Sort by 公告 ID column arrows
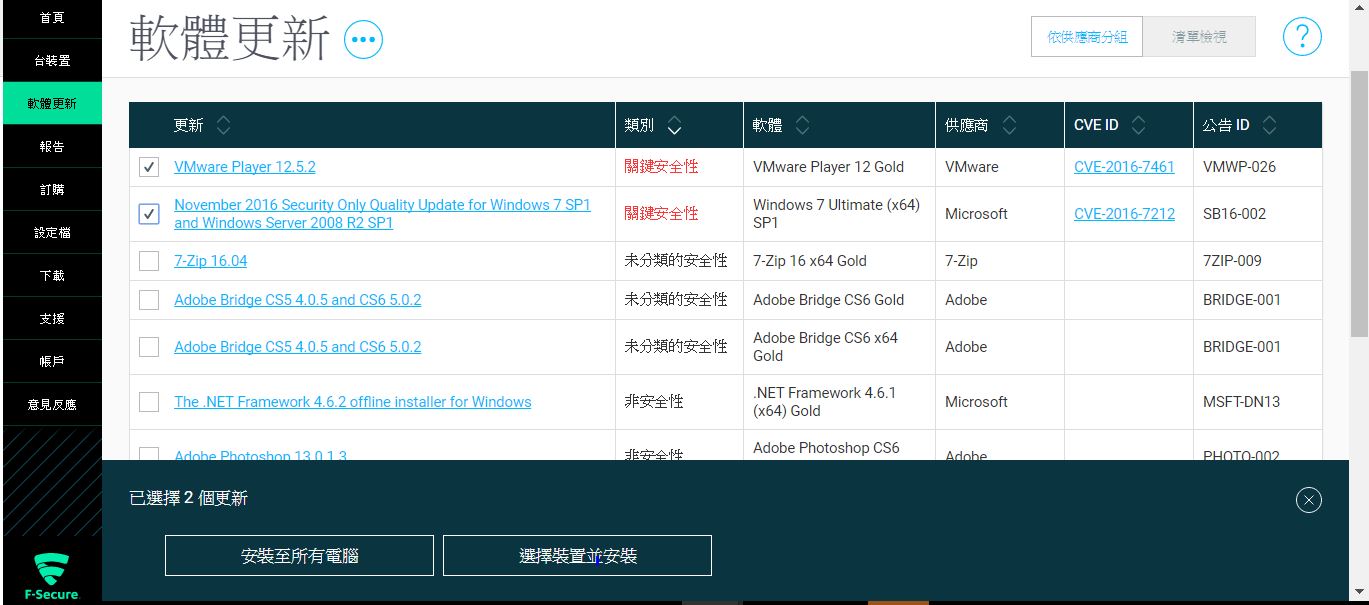This screenshot has height=605, width=1369. (1269, 126)
